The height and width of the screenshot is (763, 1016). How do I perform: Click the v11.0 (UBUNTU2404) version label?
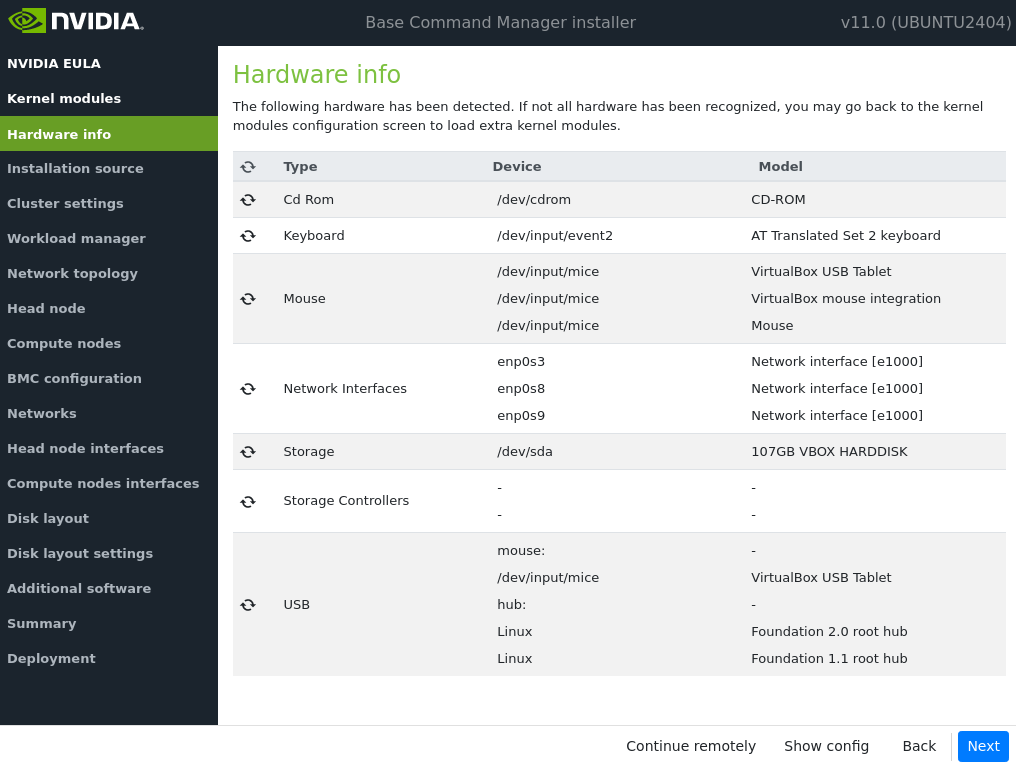coord(926,23)
